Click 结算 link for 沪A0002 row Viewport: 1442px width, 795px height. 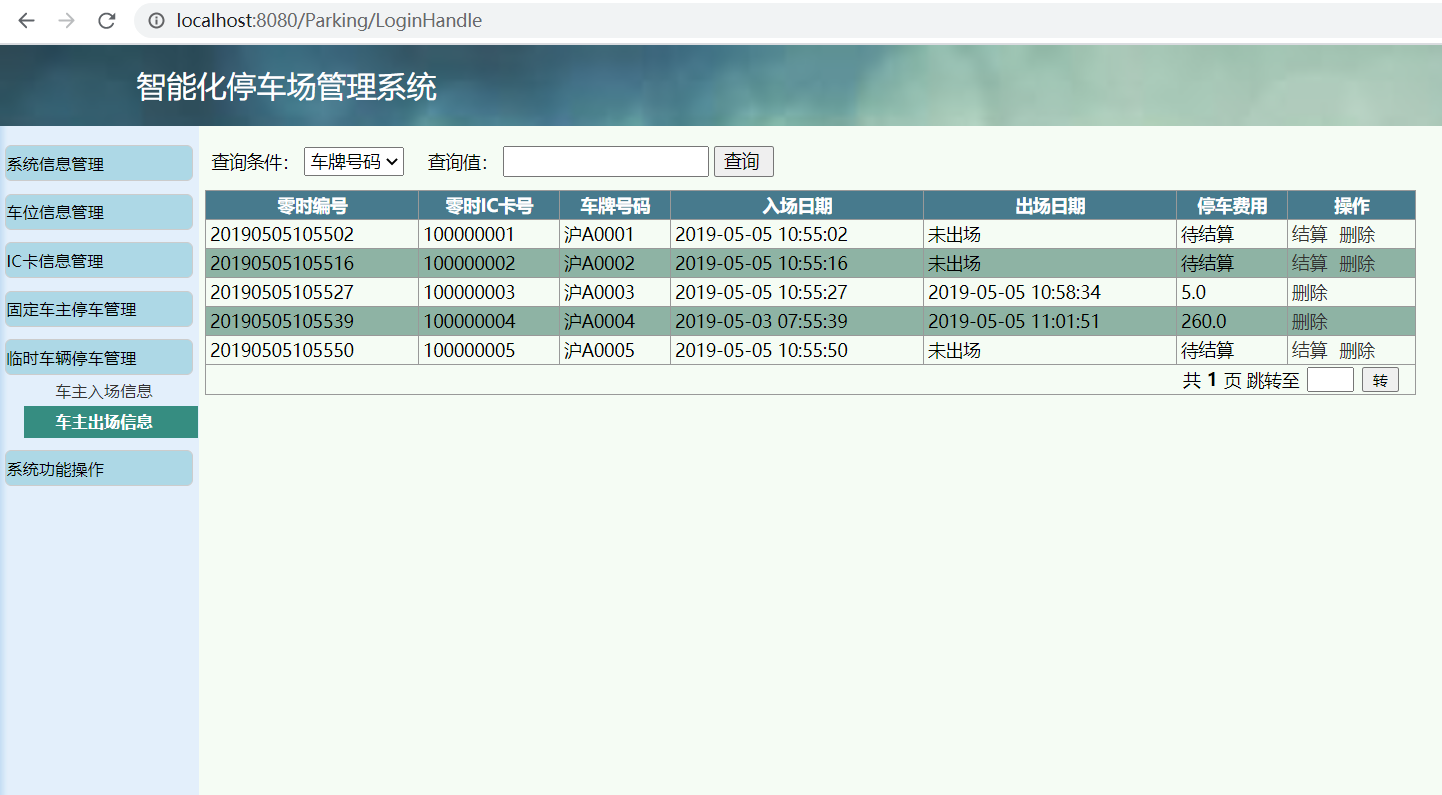point(1310,263)
